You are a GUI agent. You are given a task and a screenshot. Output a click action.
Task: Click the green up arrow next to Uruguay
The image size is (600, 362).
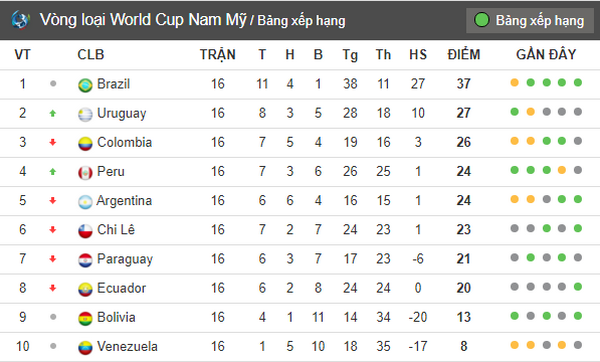[x=53, y=113]
